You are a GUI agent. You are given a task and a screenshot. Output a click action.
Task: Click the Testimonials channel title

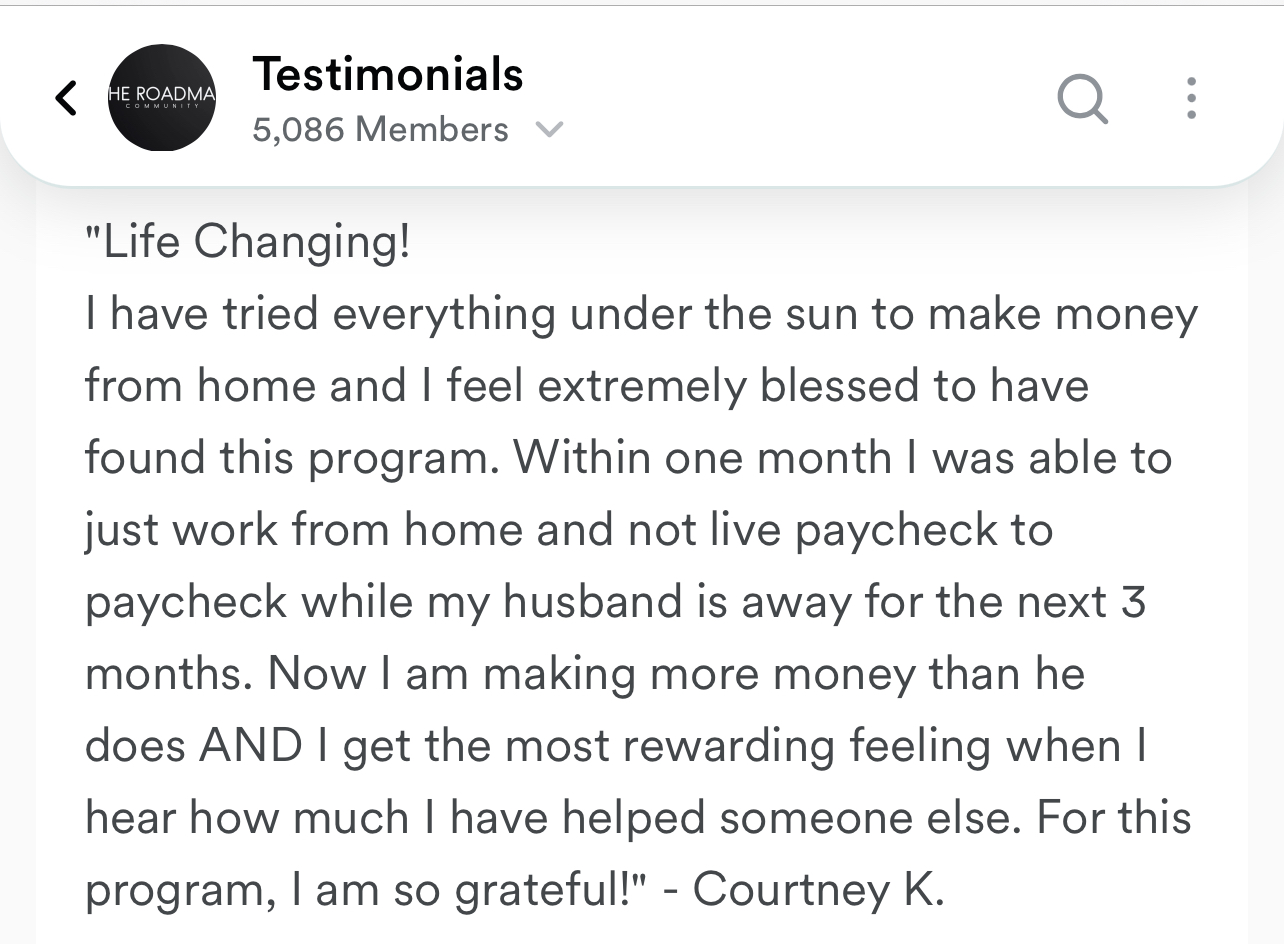click(x=387, y=74)
